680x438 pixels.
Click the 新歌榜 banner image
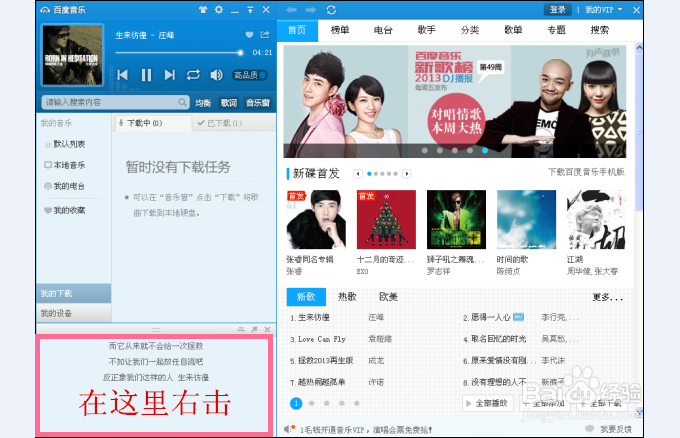(454, 101)
